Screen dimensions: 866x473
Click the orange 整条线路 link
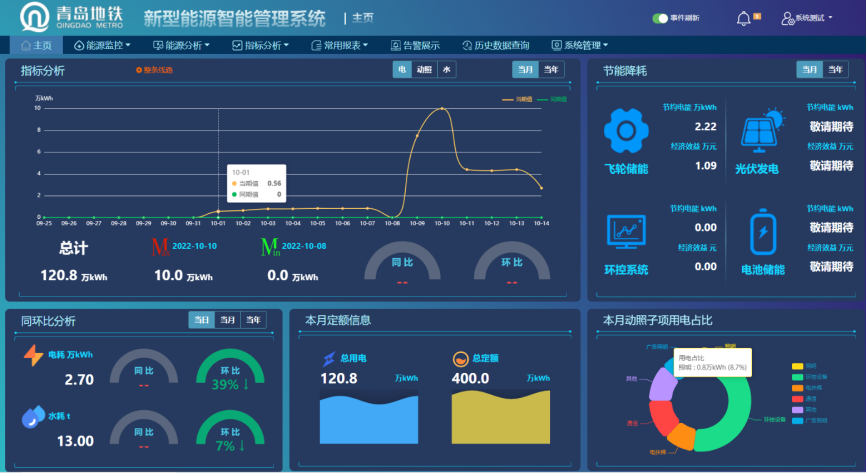point(154,70)
